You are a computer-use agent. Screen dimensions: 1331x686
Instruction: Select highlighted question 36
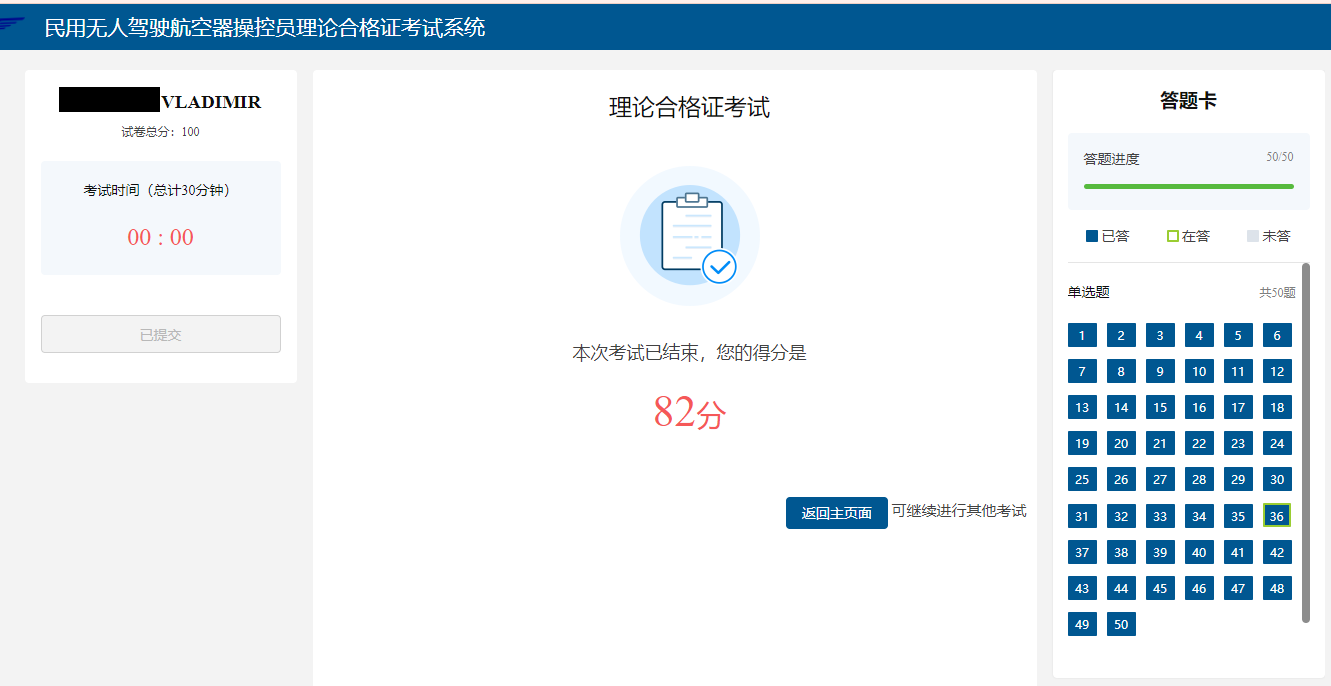[1277, 516]
